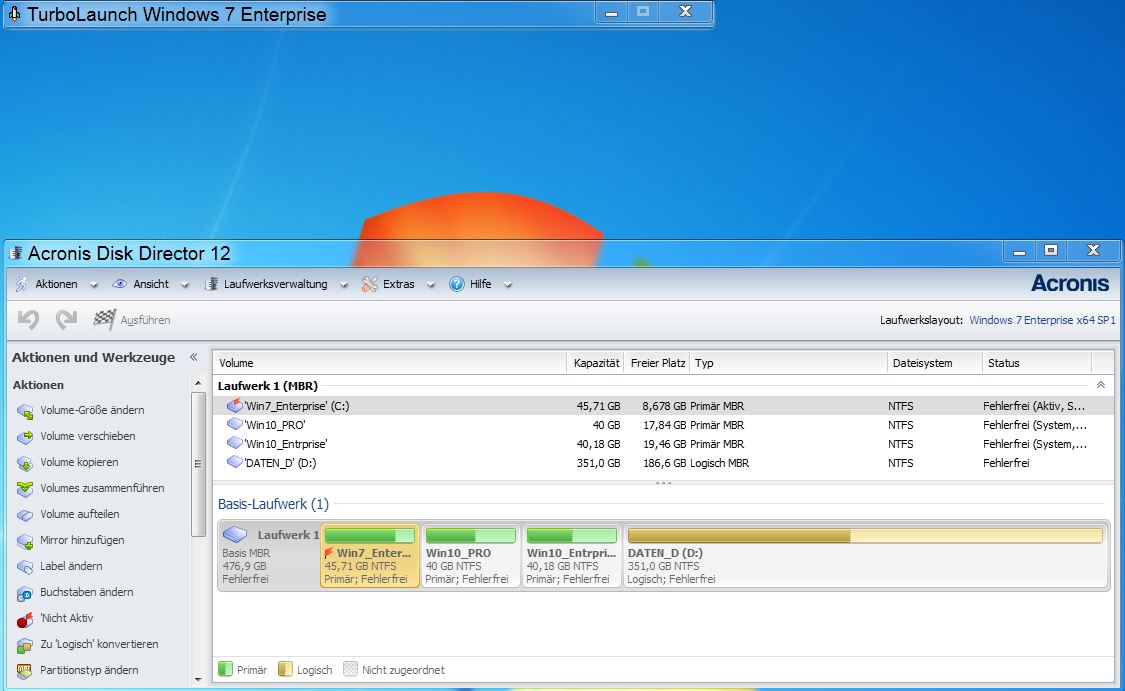Viewport: 1125px width, 691px height.
Task: Click Zu 'Logisch' konvertieren action
Action: (99, 644)
